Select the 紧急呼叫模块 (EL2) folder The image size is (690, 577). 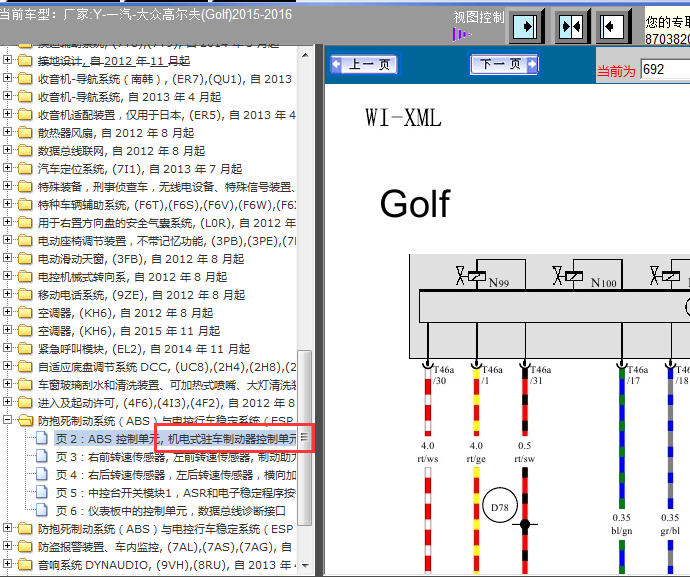144,349
